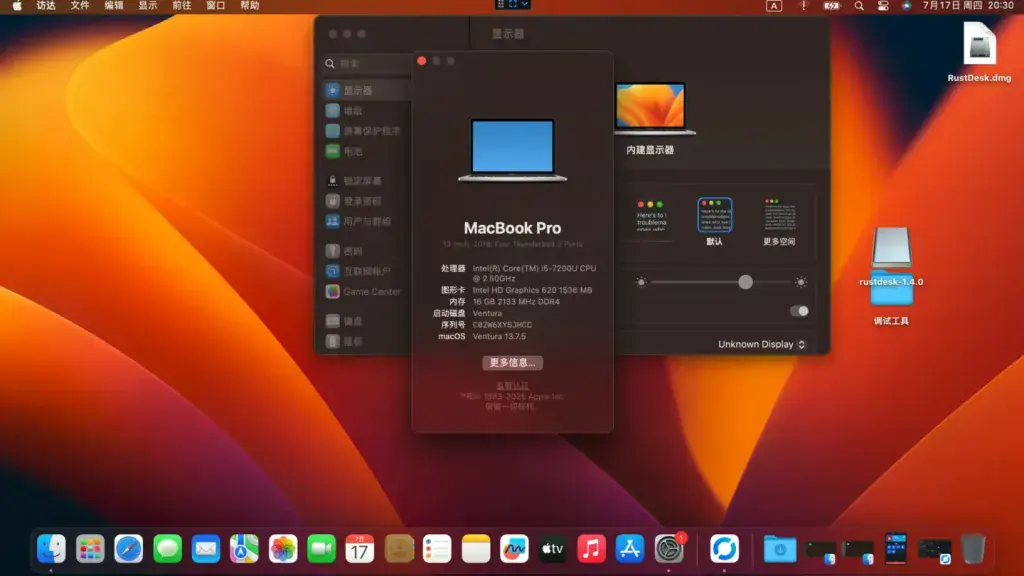Open Finder from the Dock
Viewport: 1024px width, 576px height.
coord(51,549)
